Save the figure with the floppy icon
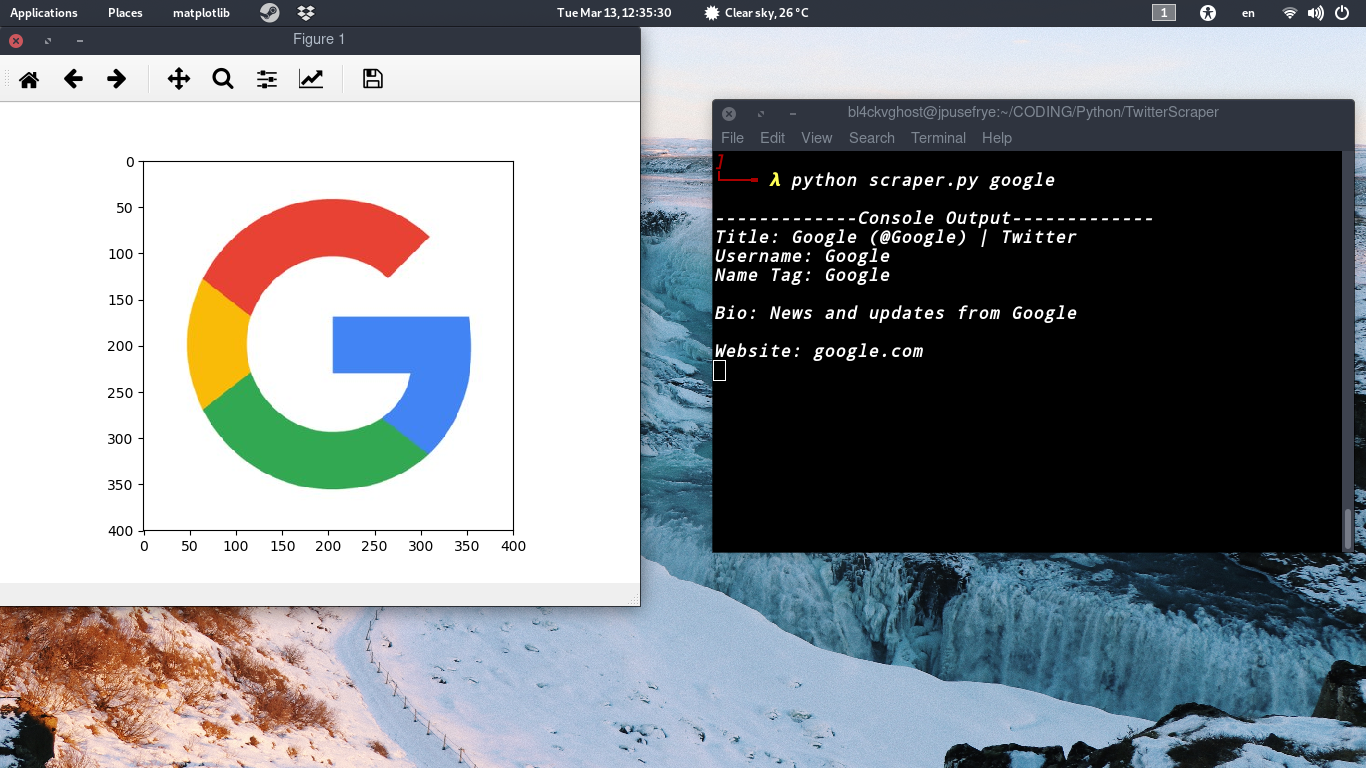Viewport: 1366px width, 768px height. tap(373, 79)
